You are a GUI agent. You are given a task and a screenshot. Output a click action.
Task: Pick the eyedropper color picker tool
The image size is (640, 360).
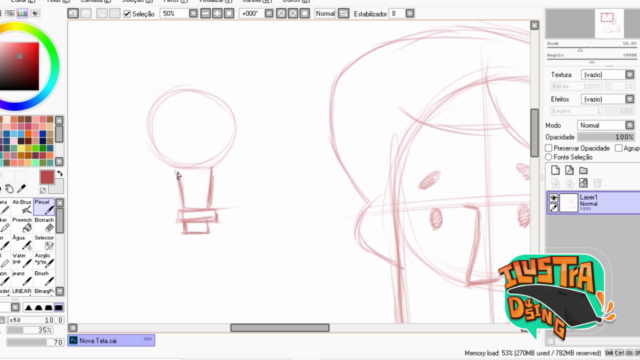click(x=21, y=189)
